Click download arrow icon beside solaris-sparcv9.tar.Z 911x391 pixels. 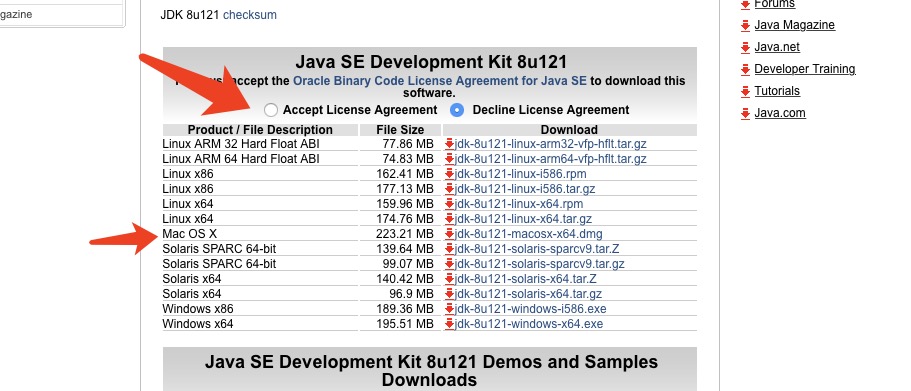pos(449,249)
